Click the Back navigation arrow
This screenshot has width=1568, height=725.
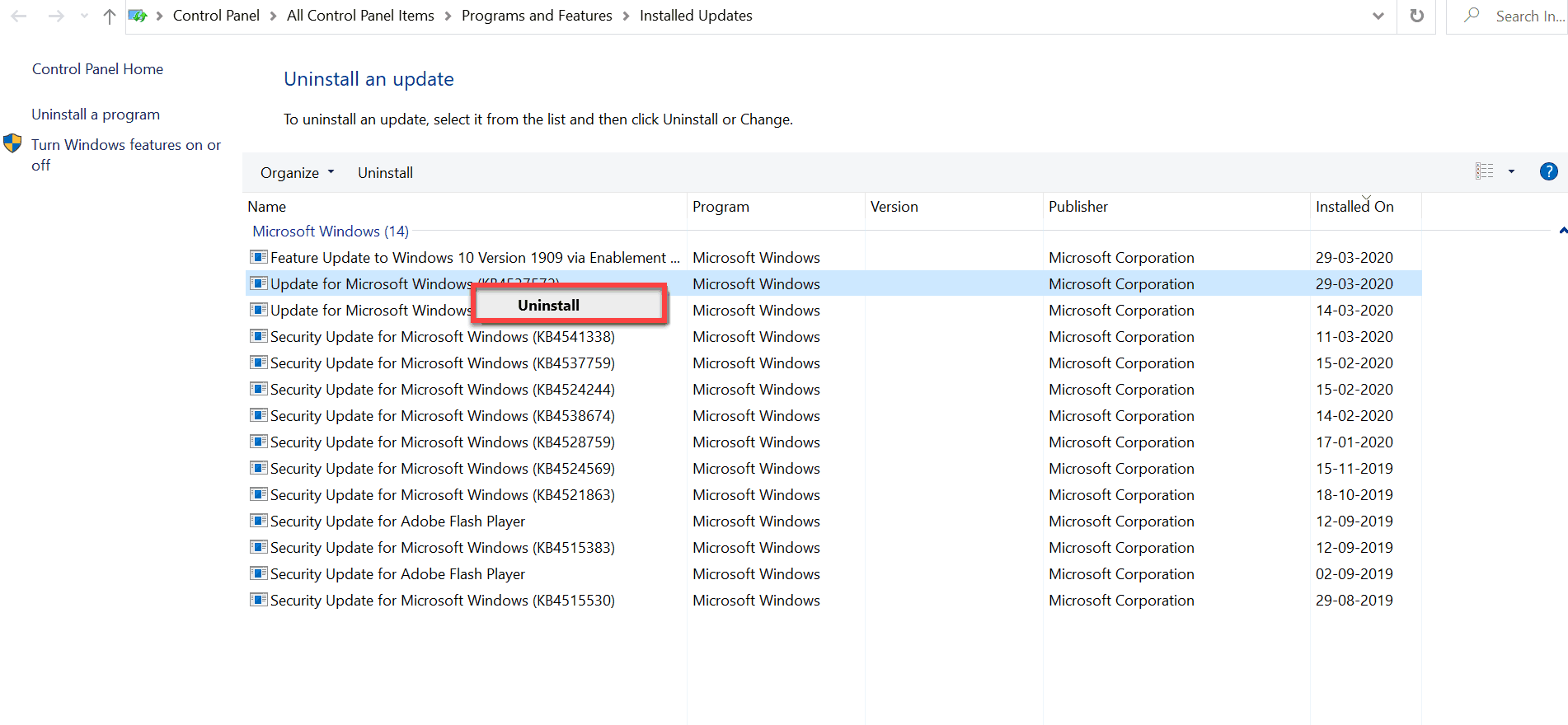[x=19, y=16]
